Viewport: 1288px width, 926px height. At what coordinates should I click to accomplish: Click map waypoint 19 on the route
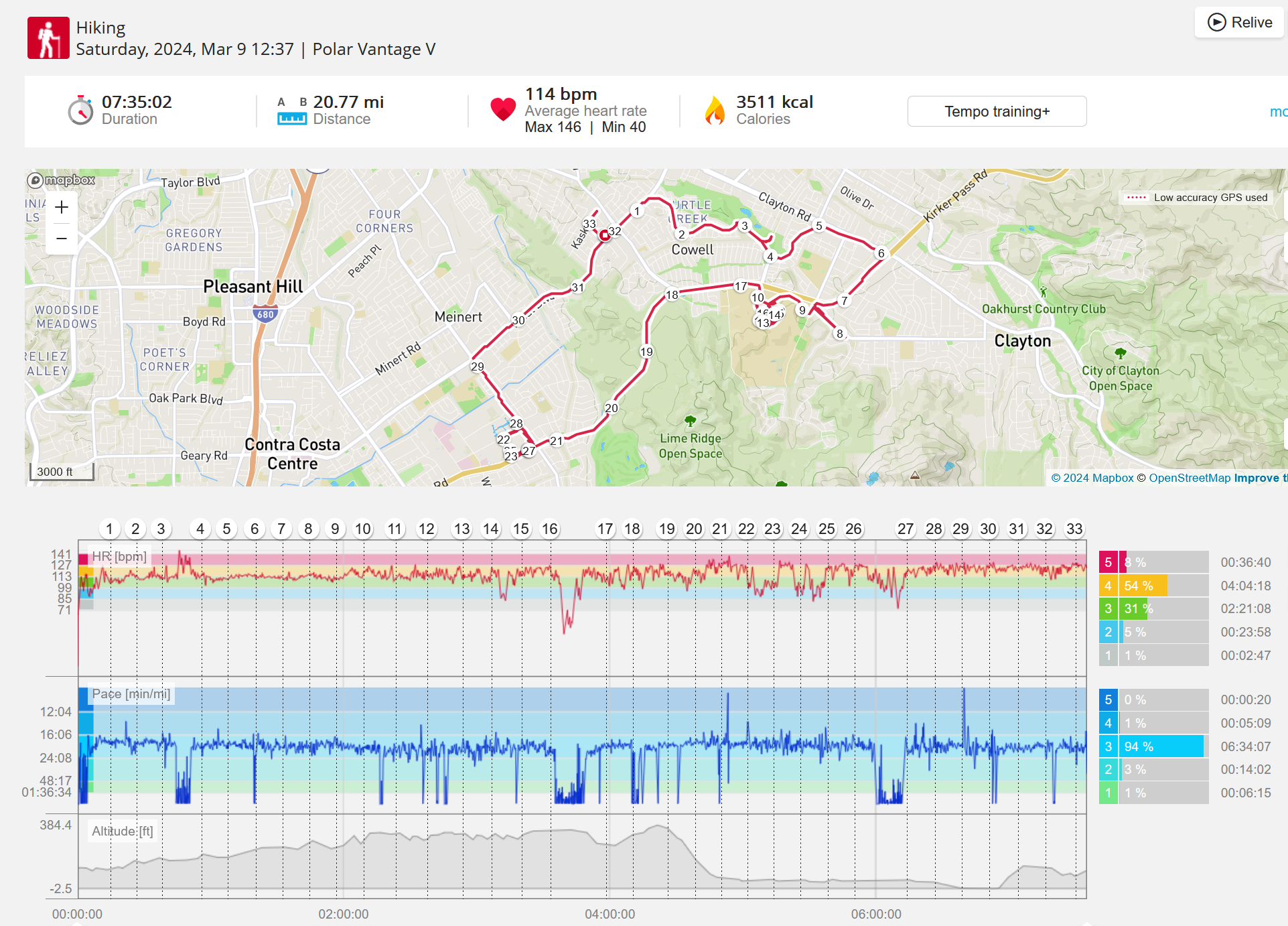coord(646,352)
